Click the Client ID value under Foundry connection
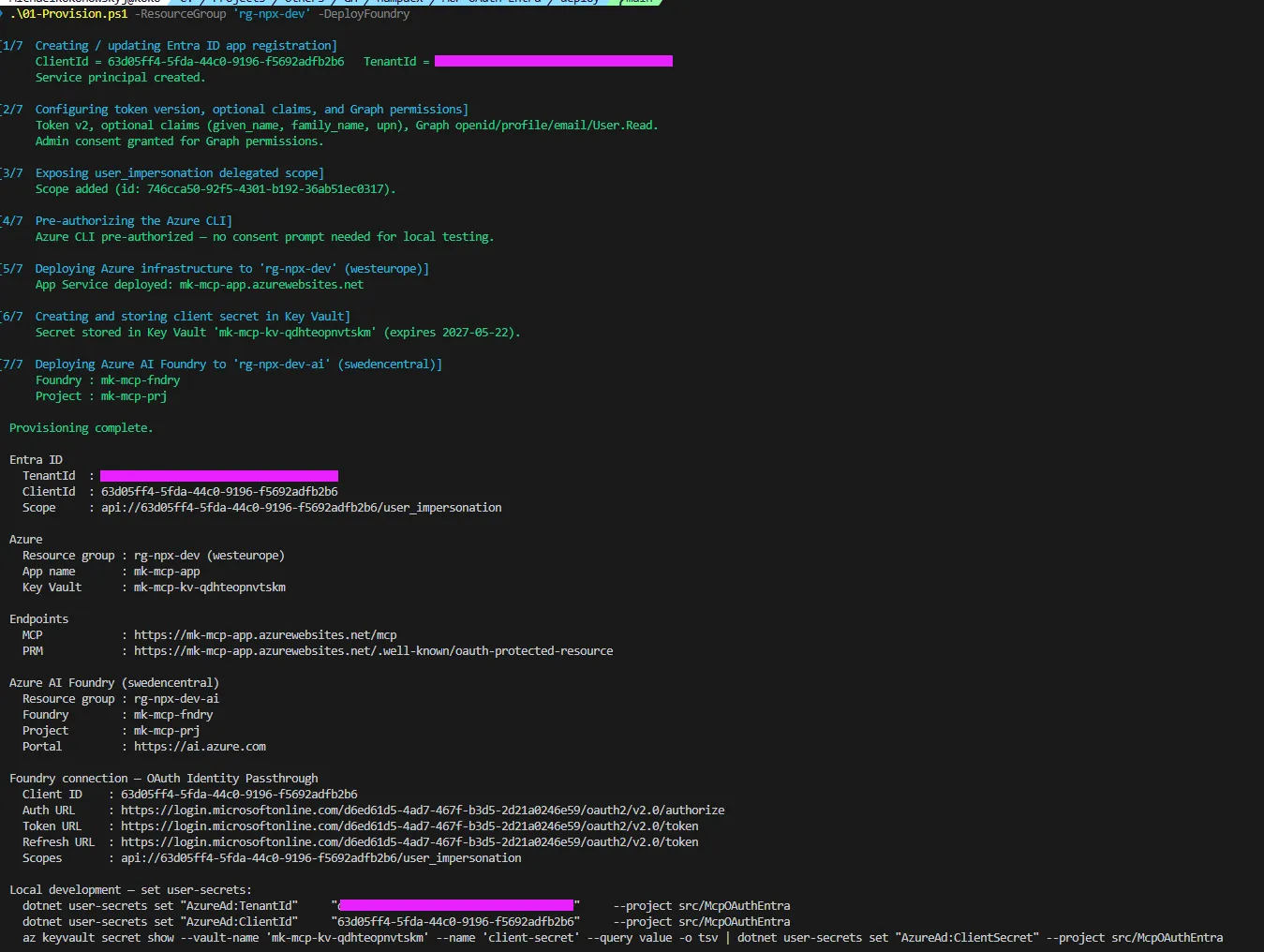1264x952 pixels. coord(239,795)
